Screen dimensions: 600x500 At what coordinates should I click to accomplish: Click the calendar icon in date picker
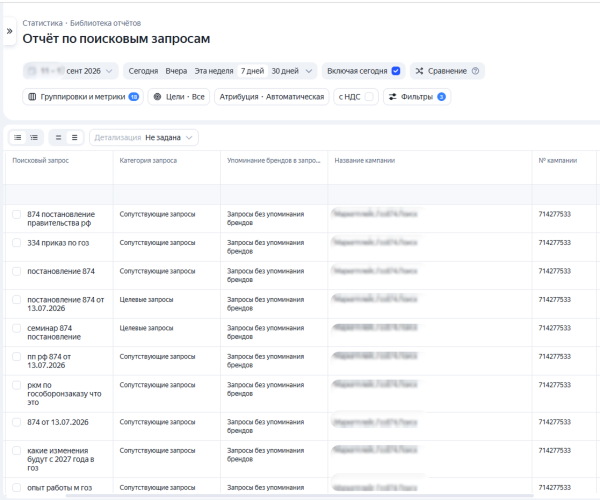click(x=32, y=71)
